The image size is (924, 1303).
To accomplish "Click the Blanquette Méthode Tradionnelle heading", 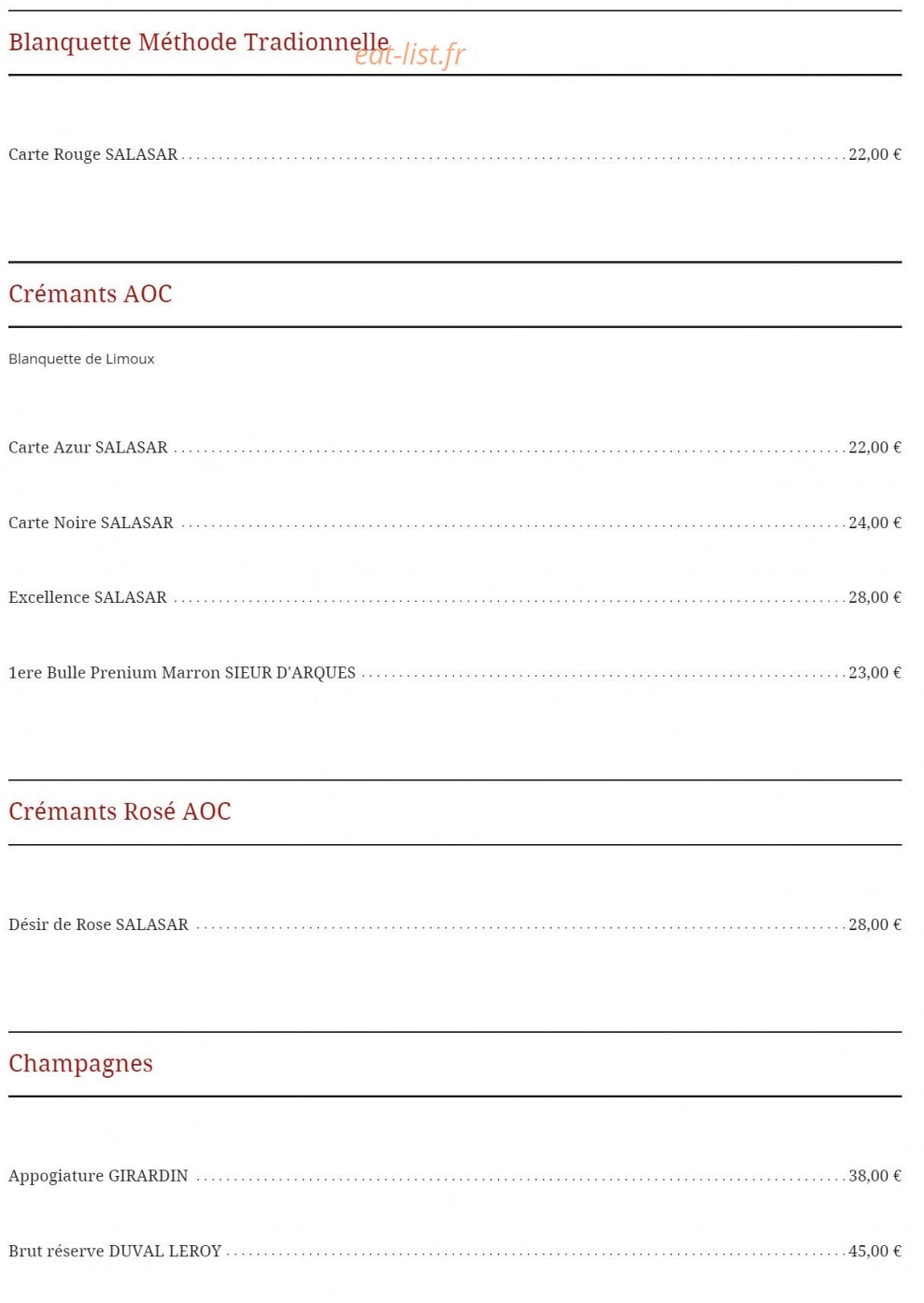I will tap(198, 42).
